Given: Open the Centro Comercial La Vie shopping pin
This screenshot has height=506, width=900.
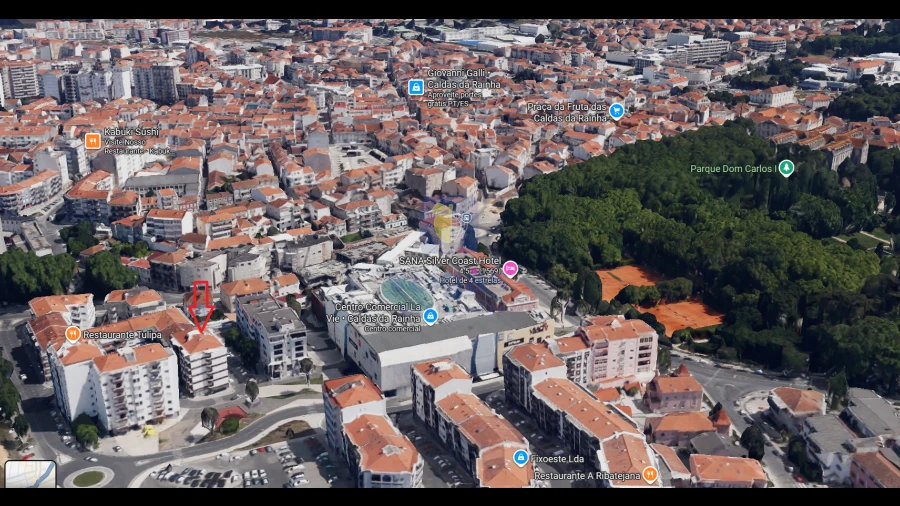Looking at the screenshot, I should pos(430,316).
